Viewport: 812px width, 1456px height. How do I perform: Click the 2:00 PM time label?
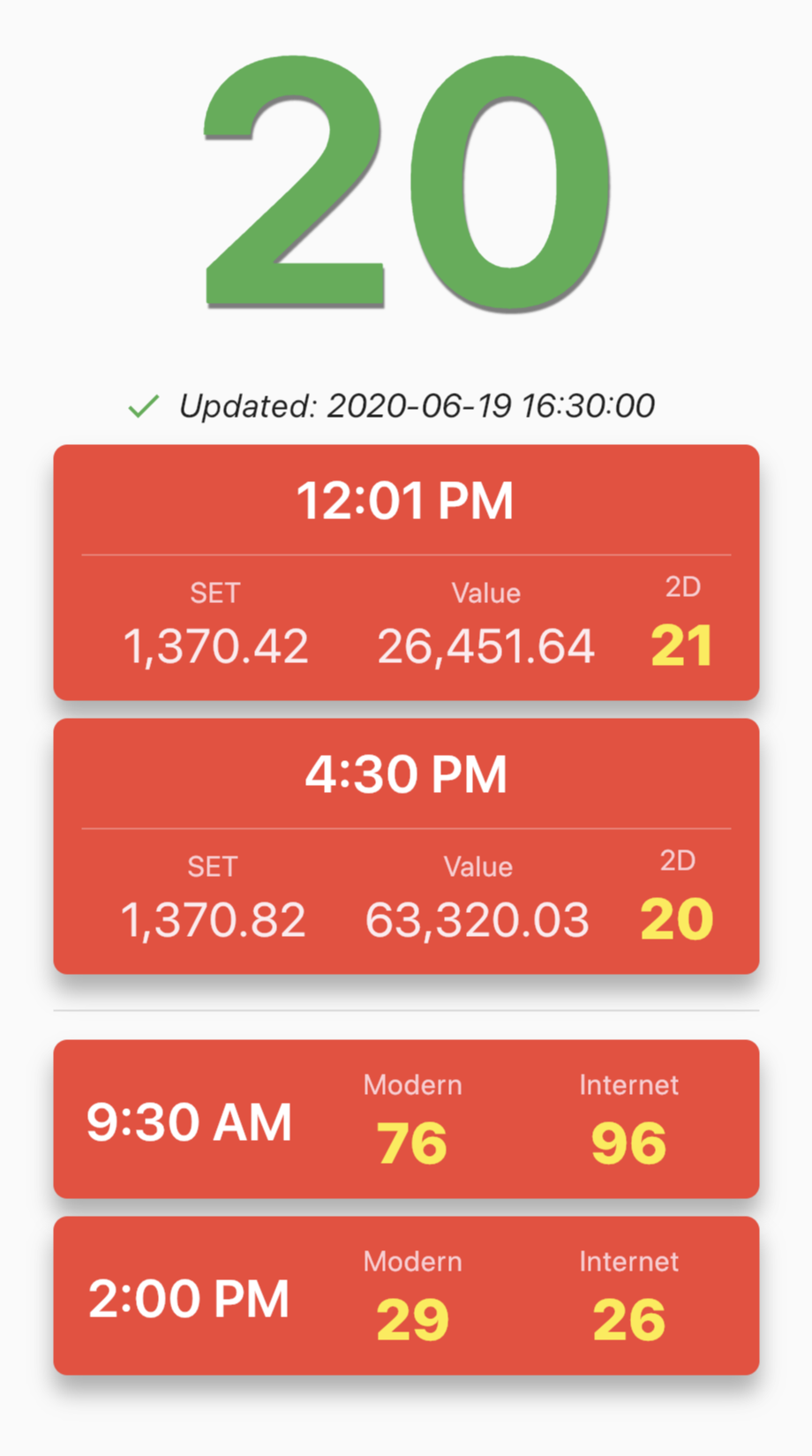pyautogui.click(x=189, y=1299)
